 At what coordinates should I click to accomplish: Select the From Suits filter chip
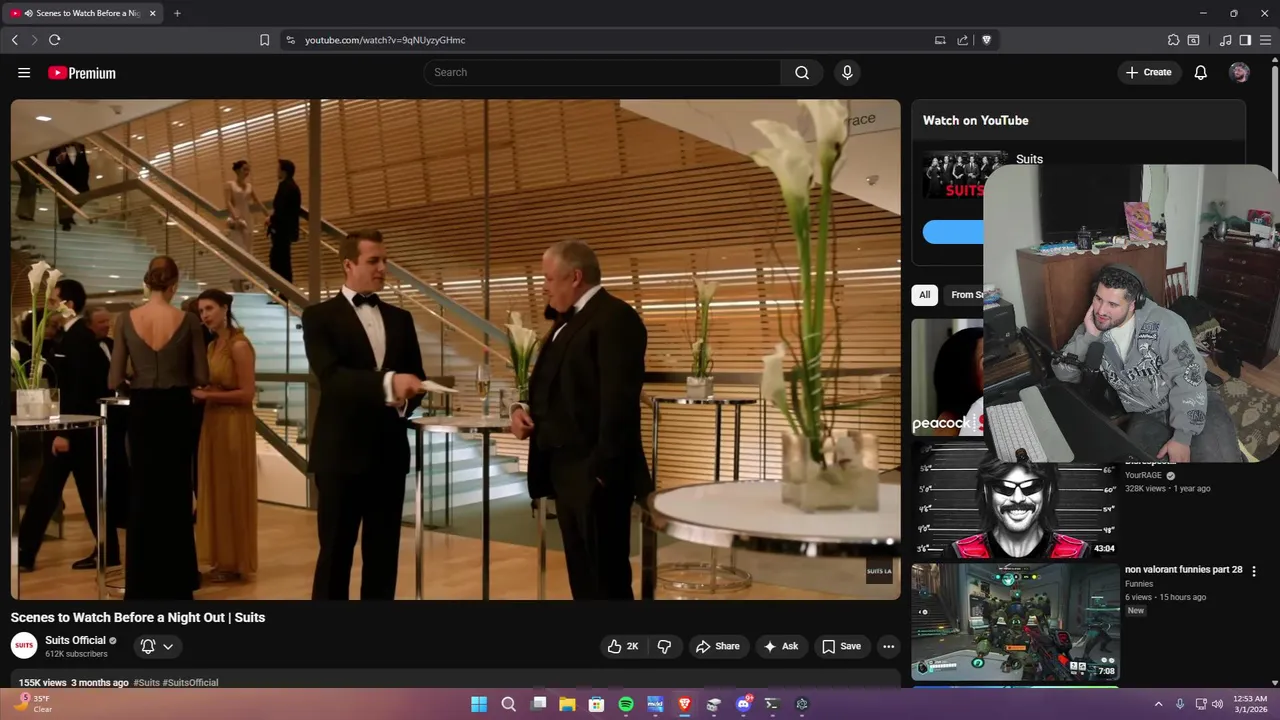pos(965,295)
